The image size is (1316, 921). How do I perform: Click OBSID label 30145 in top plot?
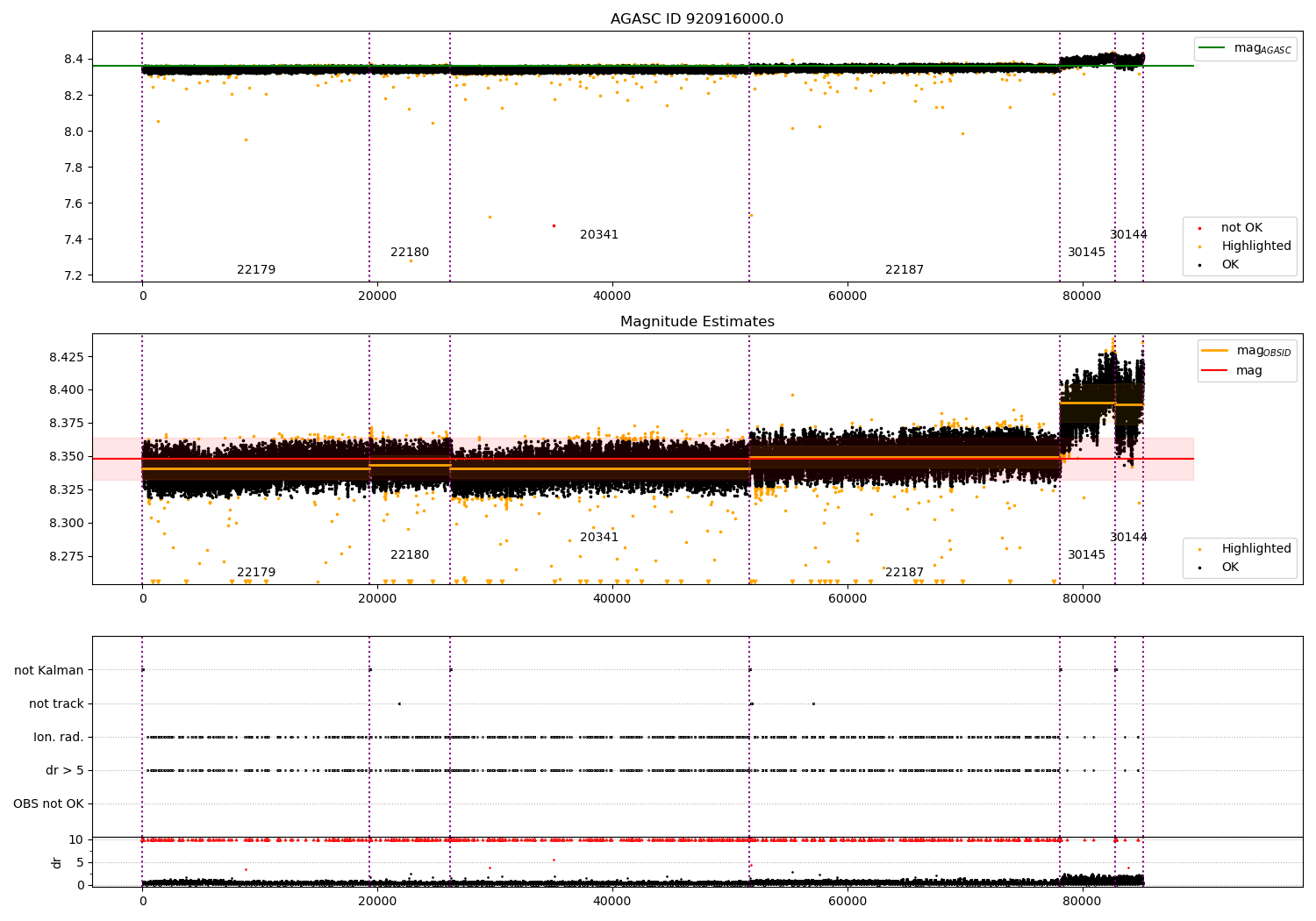point(1087,253)
